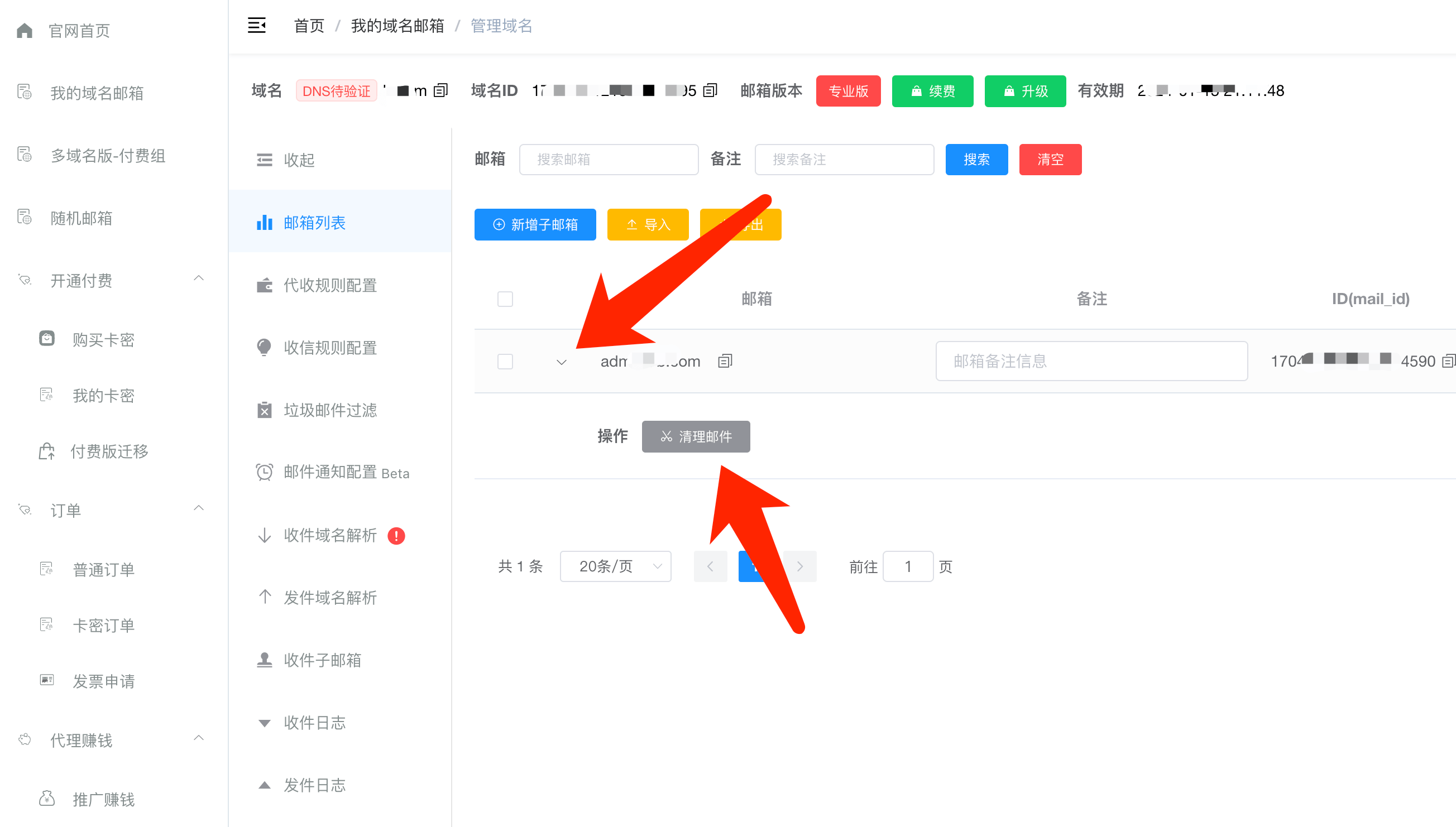Open 付费版迁移 in the sidebar
This screenshot has height=827, width=1456.
tap(109, 451)
